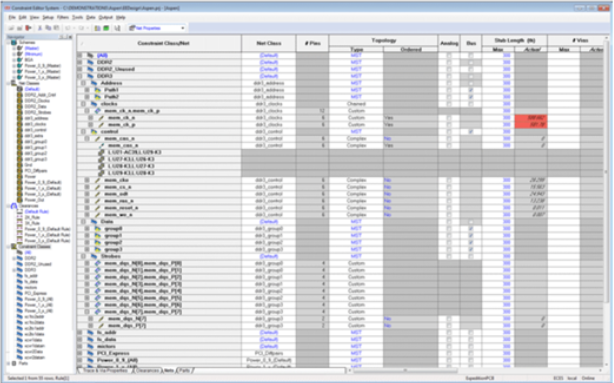Click the Paste icon in the toolbar

tap(57, 28)
